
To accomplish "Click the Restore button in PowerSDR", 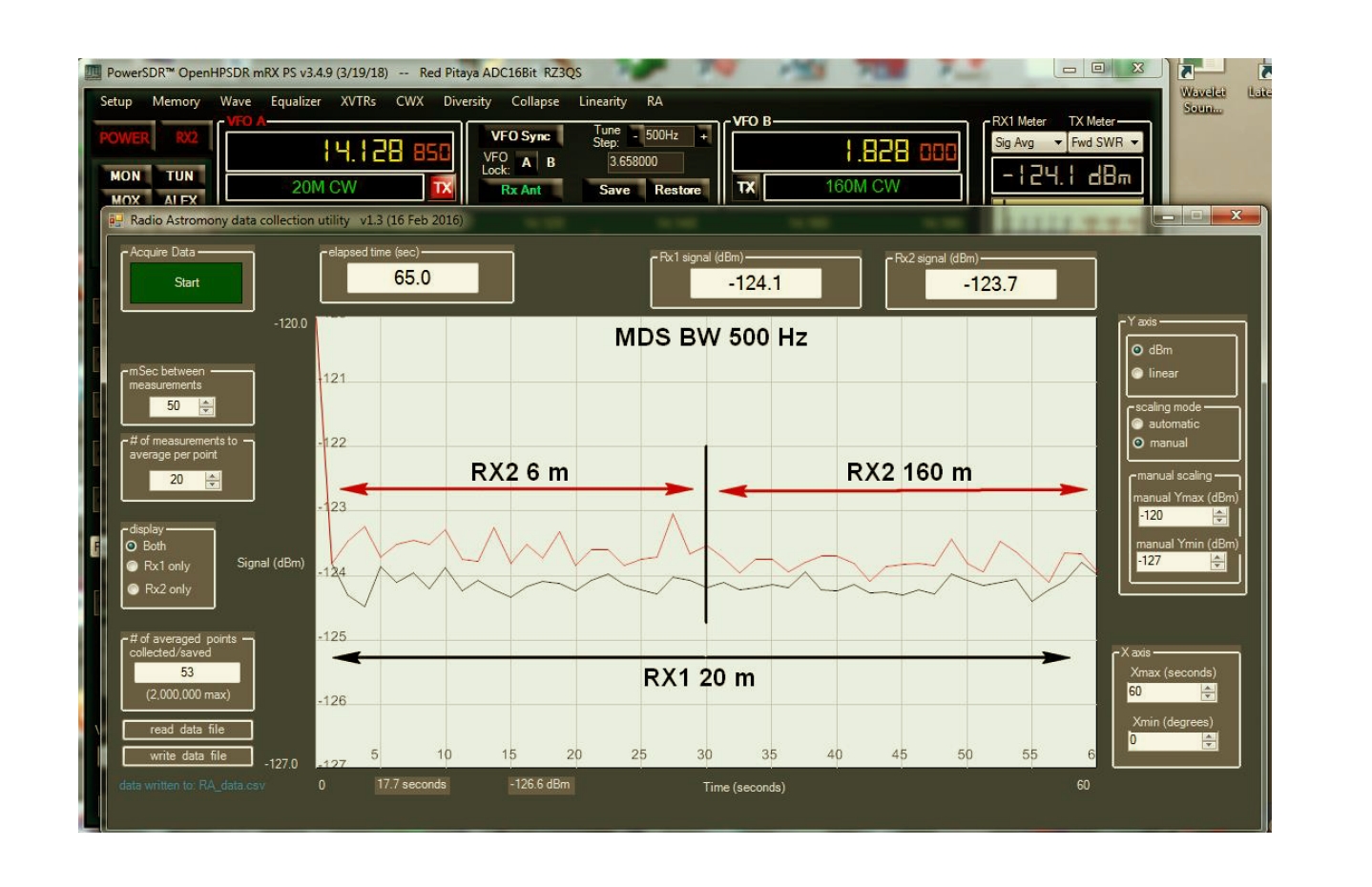I will coord(677,190).
